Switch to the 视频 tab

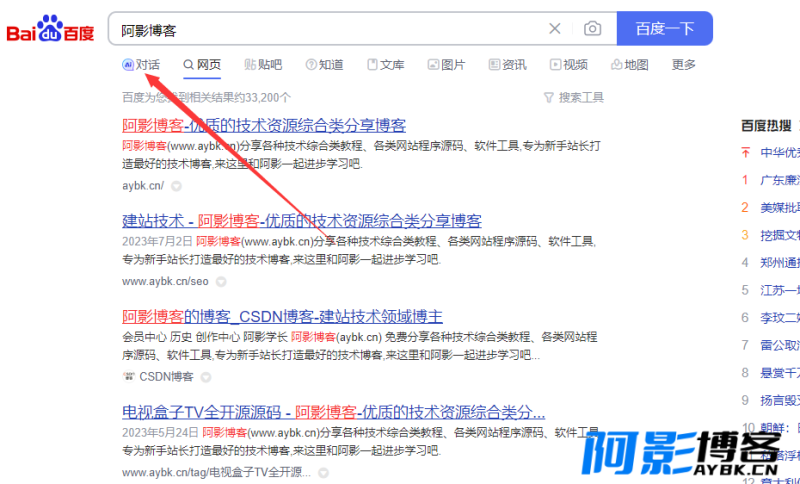coord(569,65)
